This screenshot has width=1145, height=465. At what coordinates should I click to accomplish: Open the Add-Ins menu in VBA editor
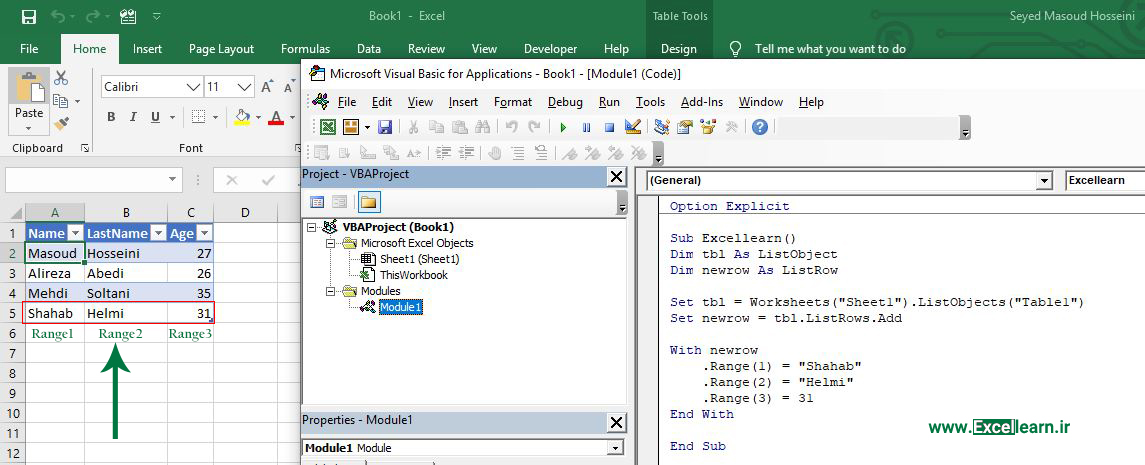[x=702, y=102]
